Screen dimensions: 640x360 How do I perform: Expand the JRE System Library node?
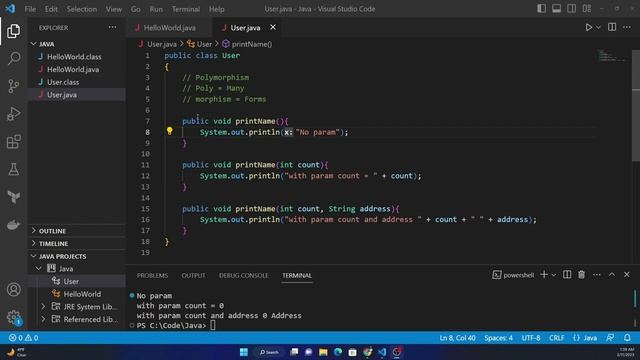click(43, 307)
